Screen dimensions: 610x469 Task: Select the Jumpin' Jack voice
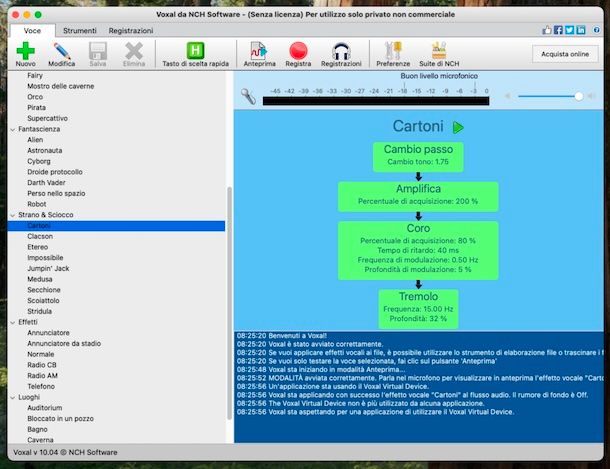pyautogui.click(x=48, y=269)
